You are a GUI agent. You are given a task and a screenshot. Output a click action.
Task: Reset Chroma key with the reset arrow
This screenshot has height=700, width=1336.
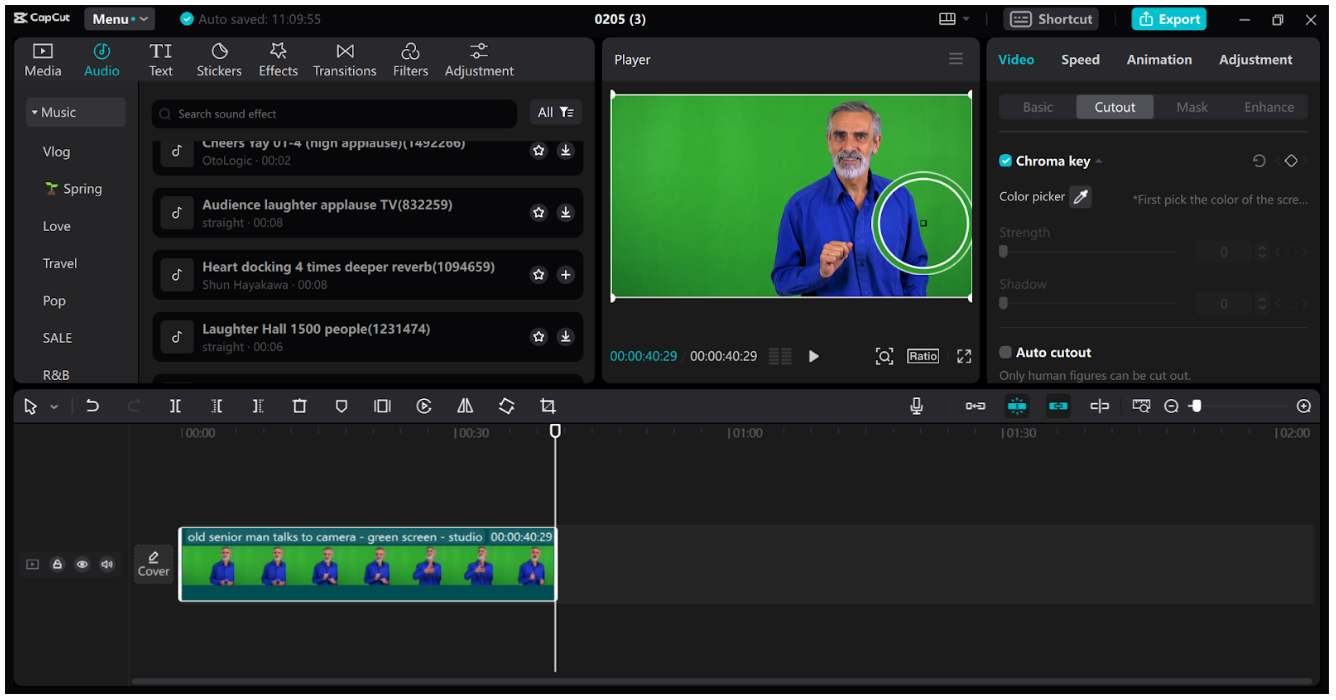[1259, 161]
